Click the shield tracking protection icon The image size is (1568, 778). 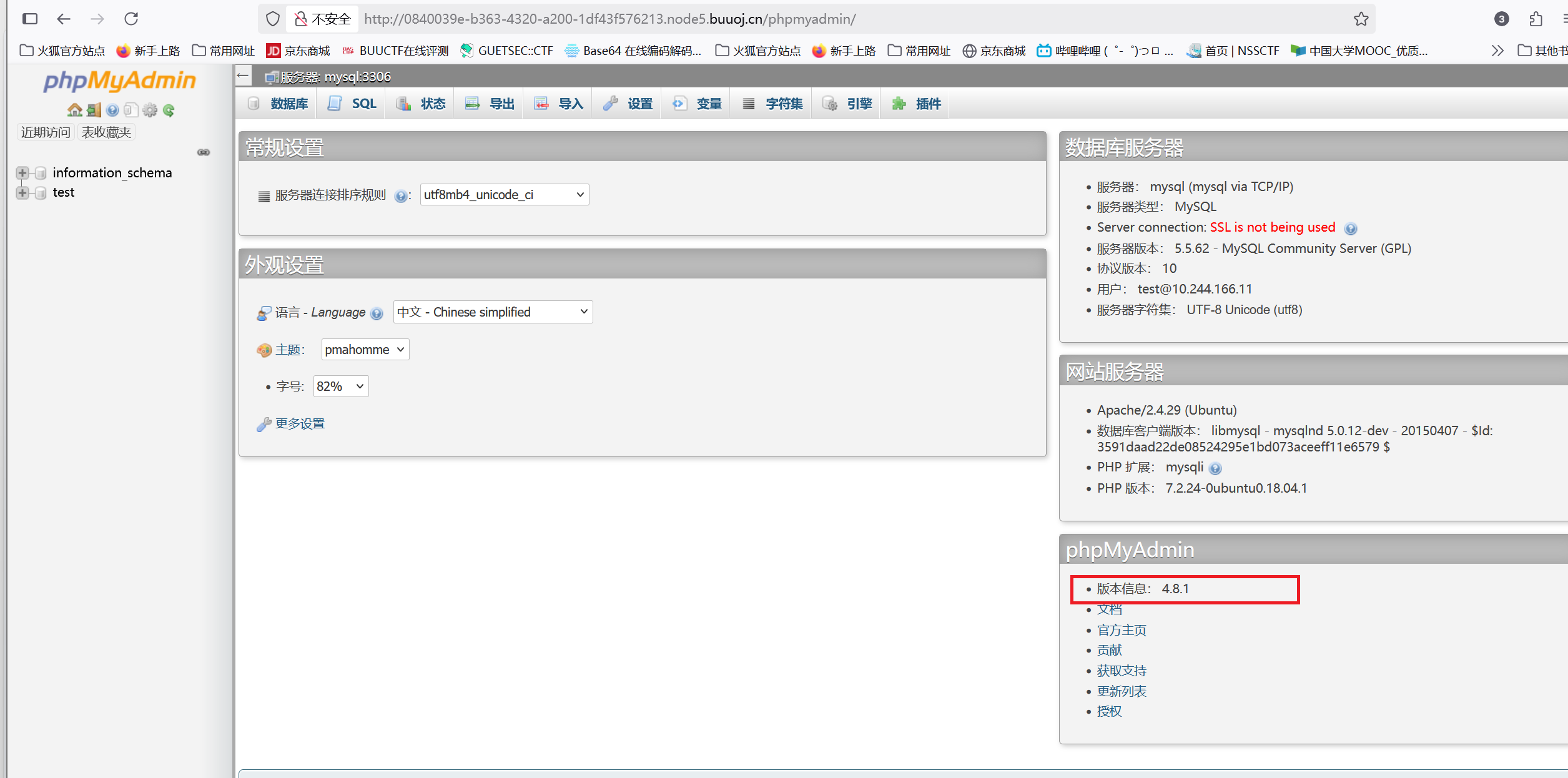click(x=272, y=19)
